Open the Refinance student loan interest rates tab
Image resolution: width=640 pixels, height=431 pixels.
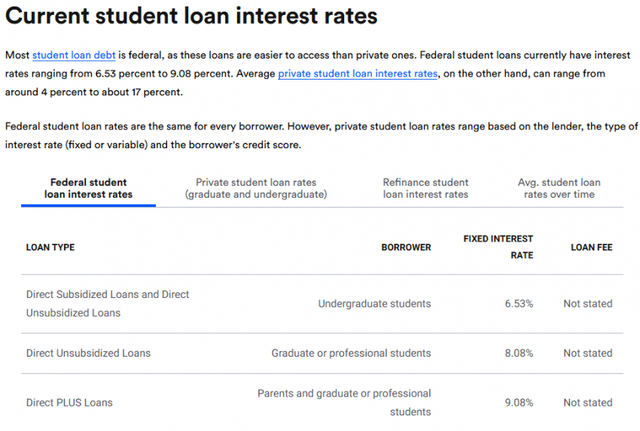425,188
